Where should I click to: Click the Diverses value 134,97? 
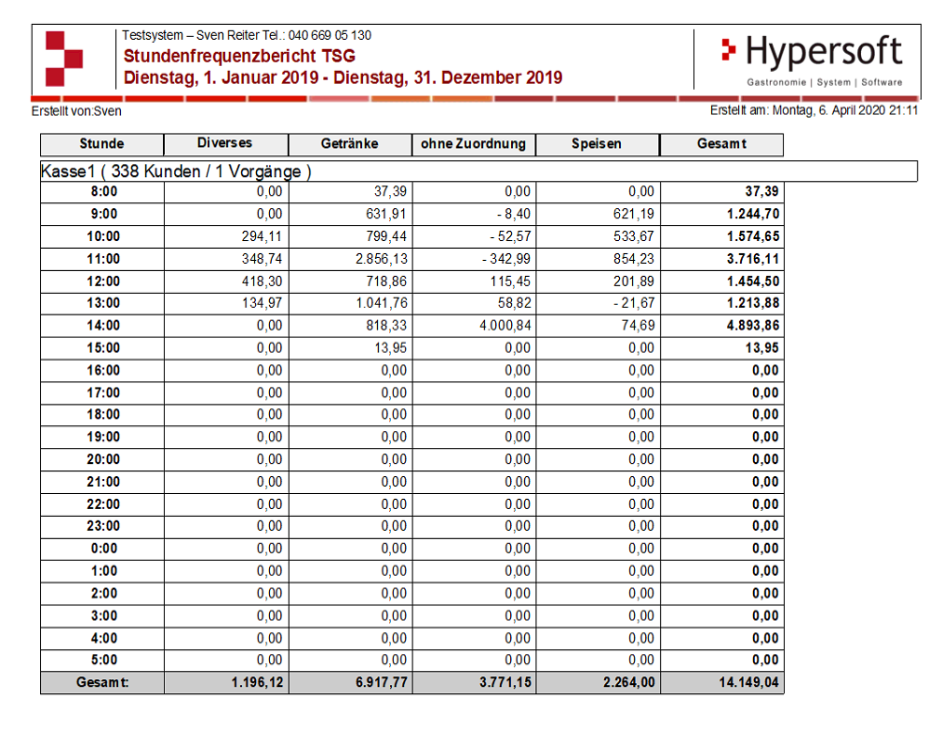click(x=262, y=303)
